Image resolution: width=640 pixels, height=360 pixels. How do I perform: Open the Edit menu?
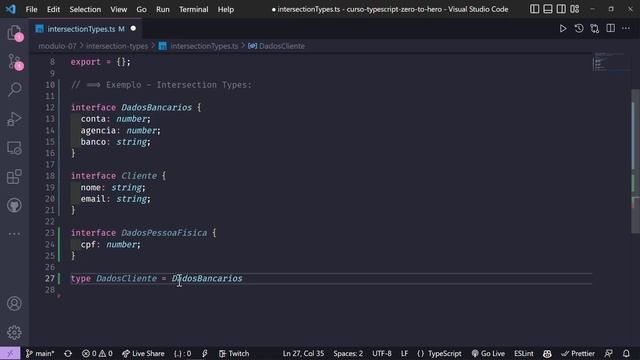coord(53,9)
